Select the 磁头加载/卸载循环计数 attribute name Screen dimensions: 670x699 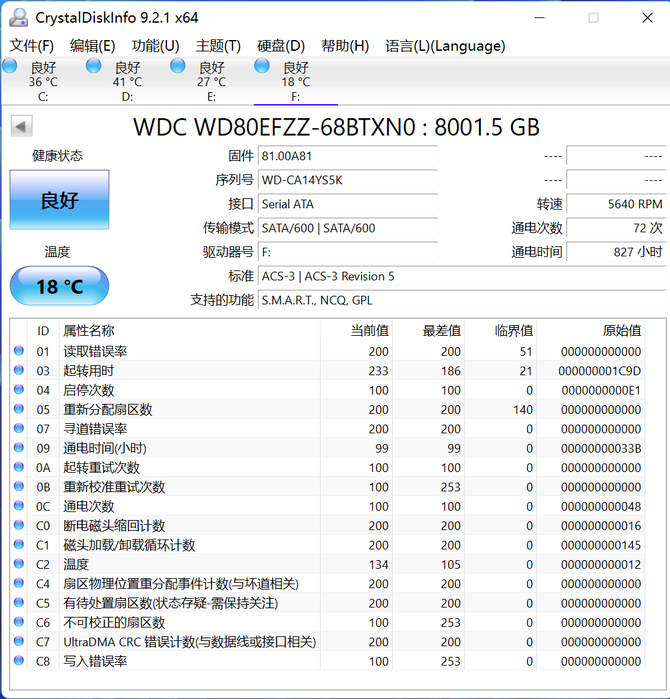tap(129, 545)
